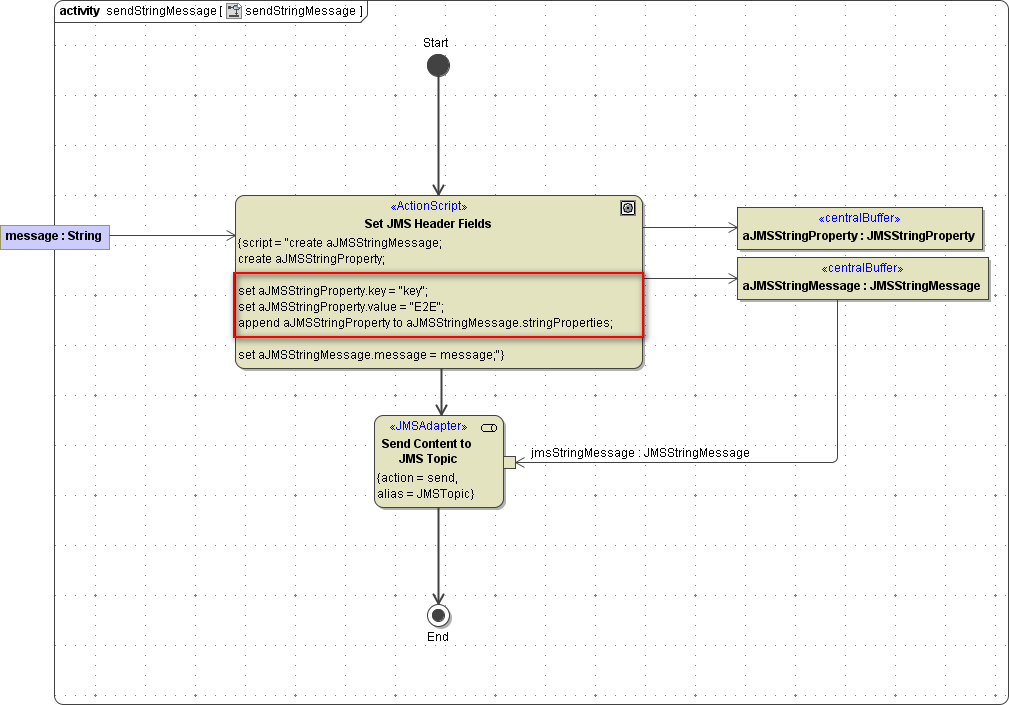The height and width of the screenshot is (705, 1009).
Task: Click the «JMSAdapter» stereotype label
Action: 427,426
